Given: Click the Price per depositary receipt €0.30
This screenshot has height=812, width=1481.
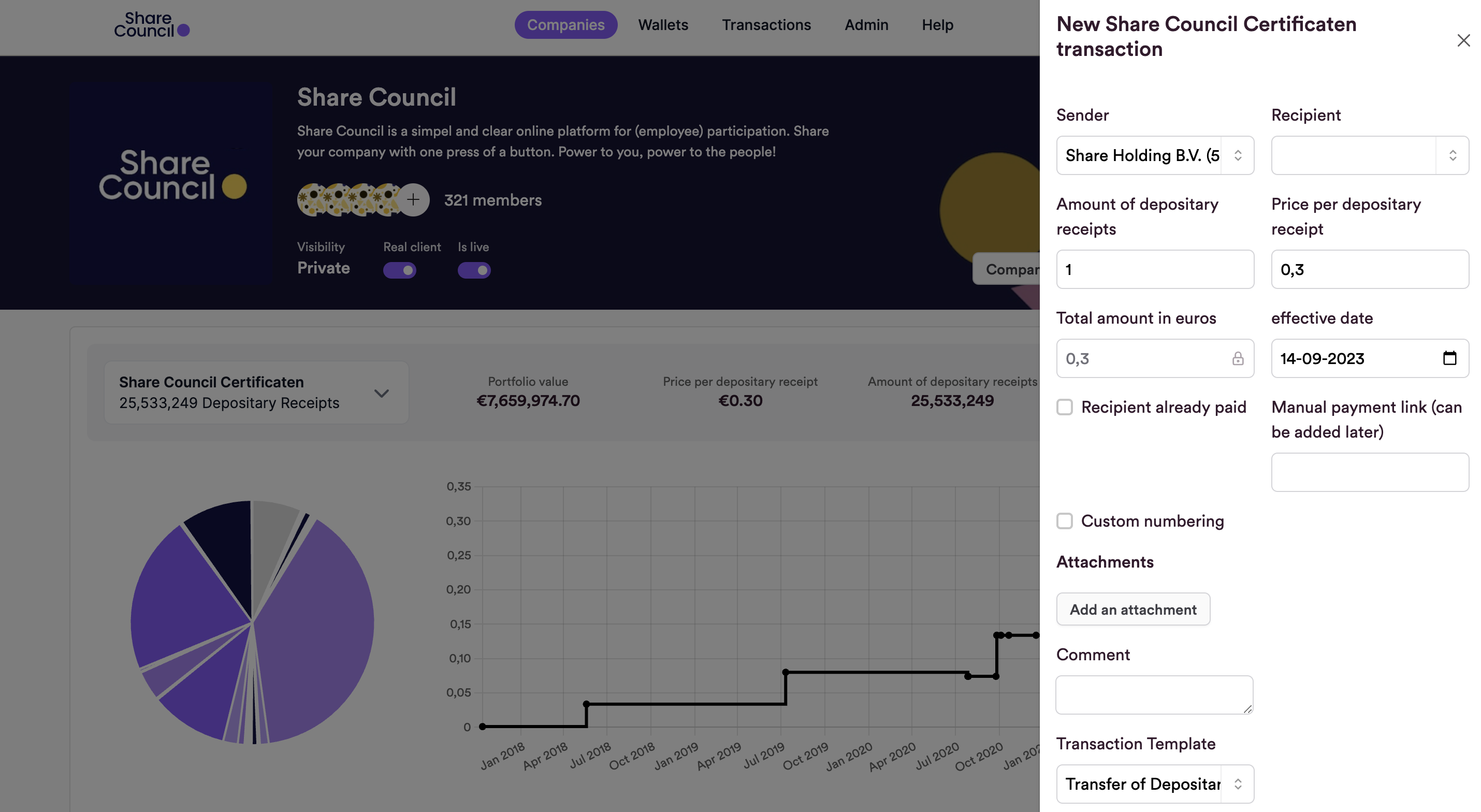Looking at the screenshot, I should pos(740,400).
